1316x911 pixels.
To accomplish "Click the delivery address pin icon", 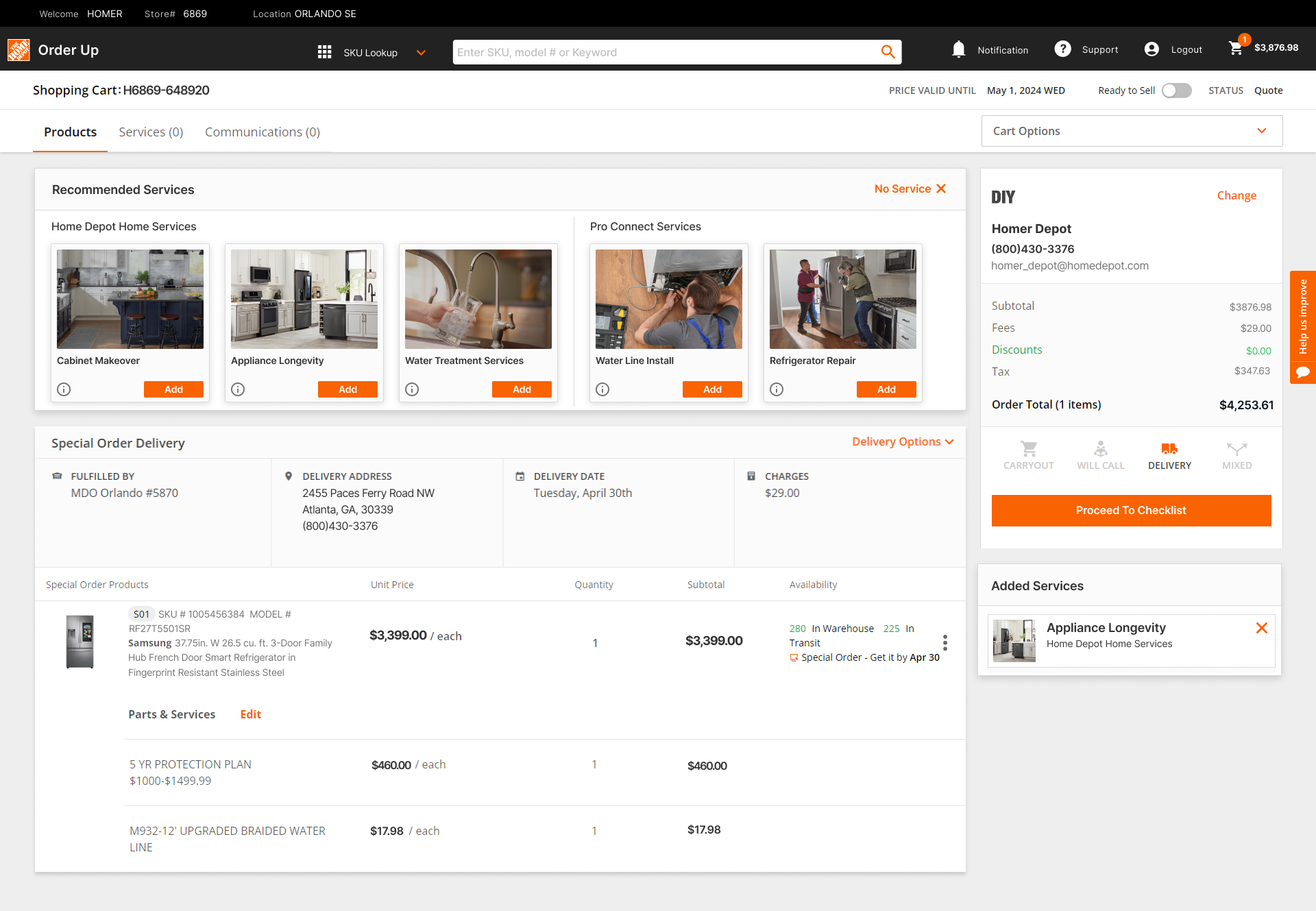I will click(x=289, y=476).
